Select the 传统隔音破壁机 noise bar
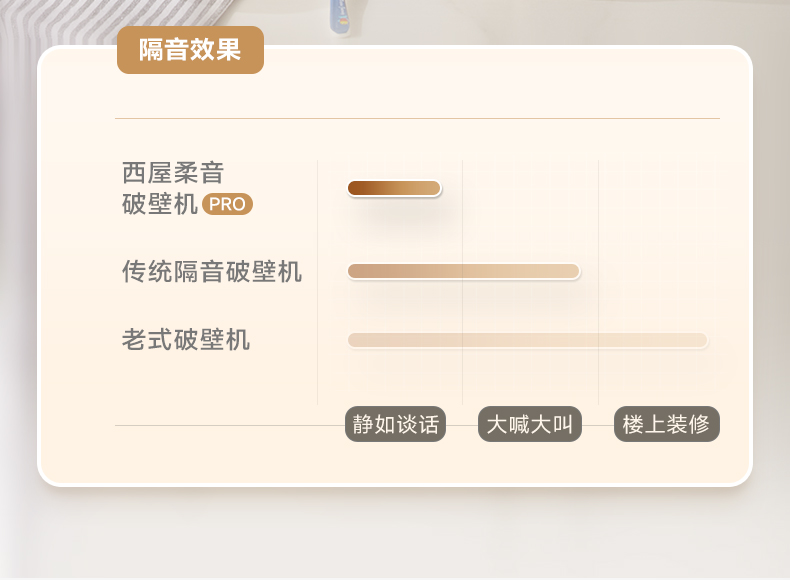The image size is (790, 580). tap(464, 271)
